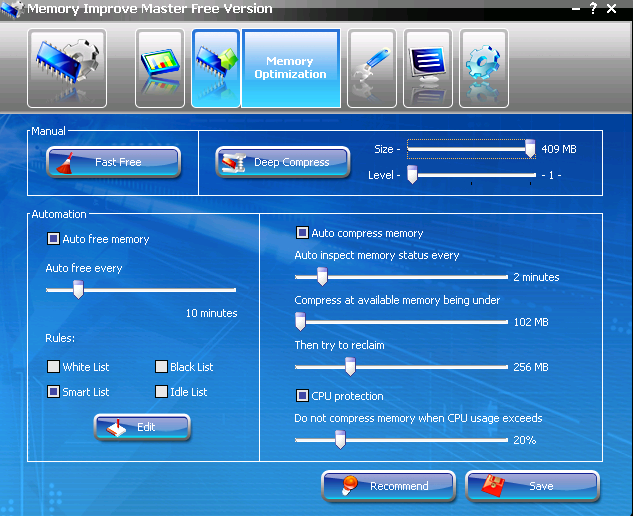The image size is (633, 516).
Task: Click the Deep Compress button
Action: tap(283, 162)
